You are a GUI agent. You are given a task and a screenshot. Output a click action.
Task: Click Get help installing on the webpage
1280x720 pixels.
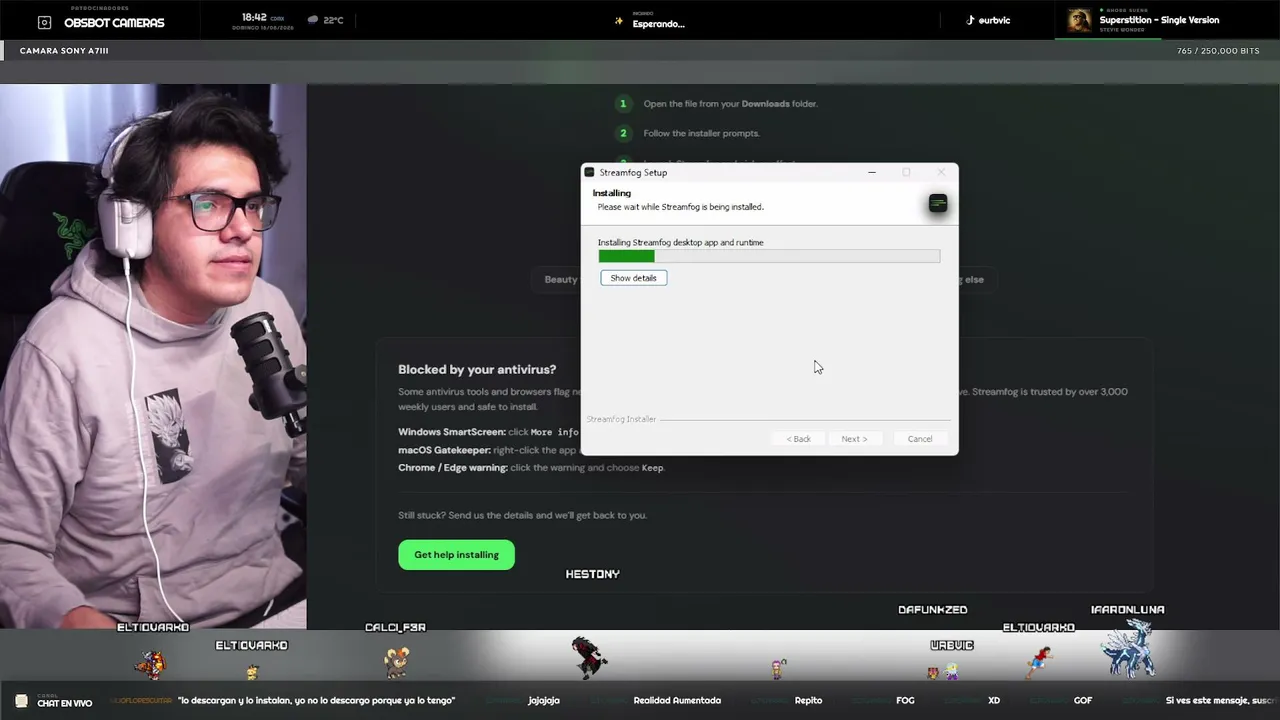(457, 555)
